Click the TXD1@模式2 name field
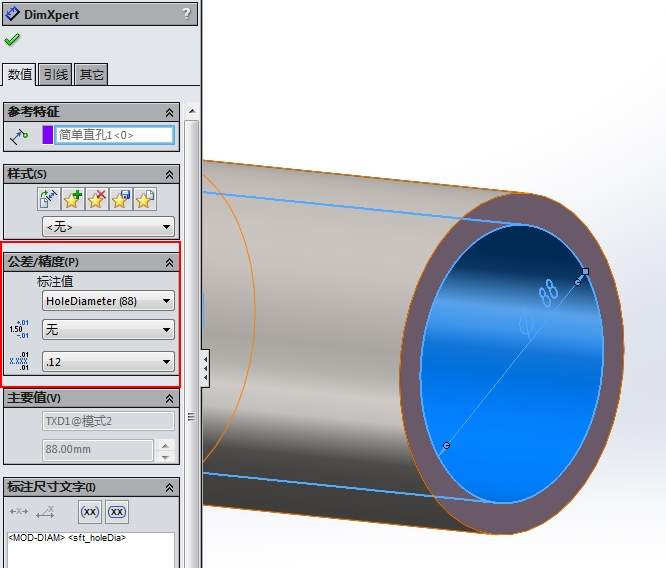 108,421
